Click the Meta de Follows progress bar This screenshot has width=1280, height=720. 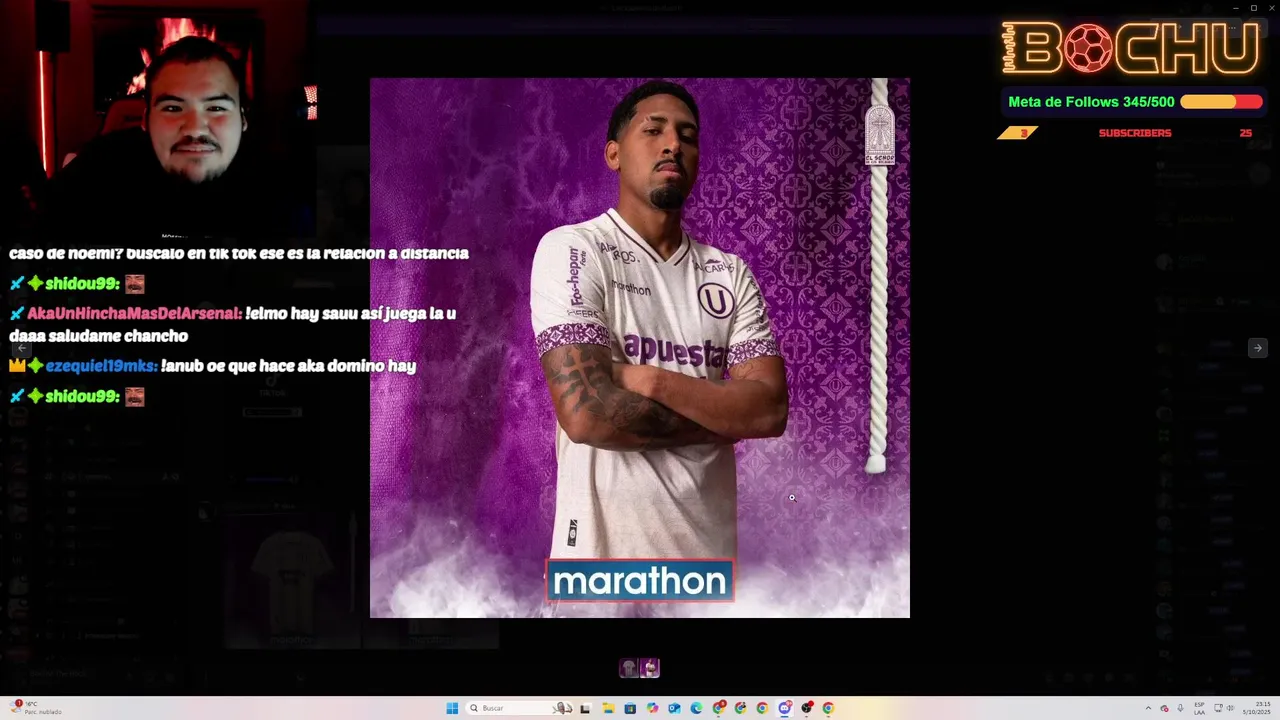pyautogui.click(x=1221, y=102)
